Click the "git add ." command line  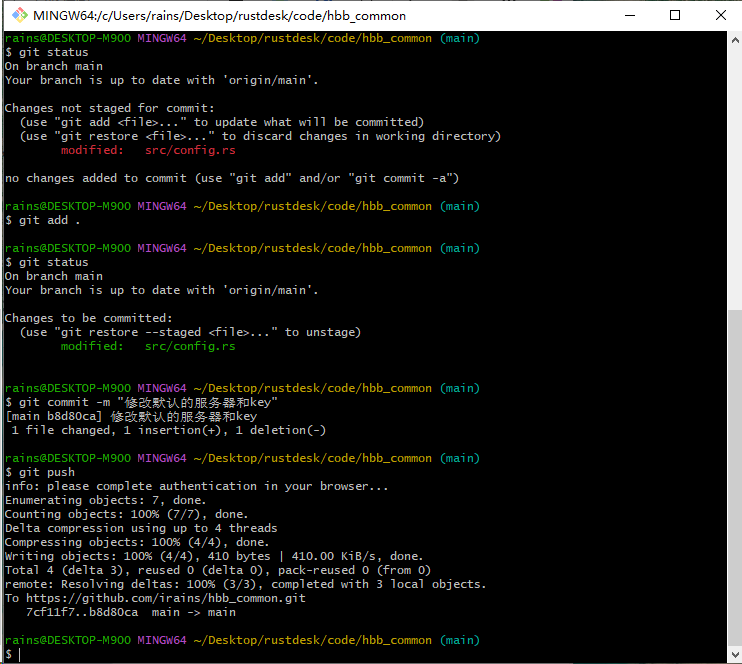tap(44, 220)
